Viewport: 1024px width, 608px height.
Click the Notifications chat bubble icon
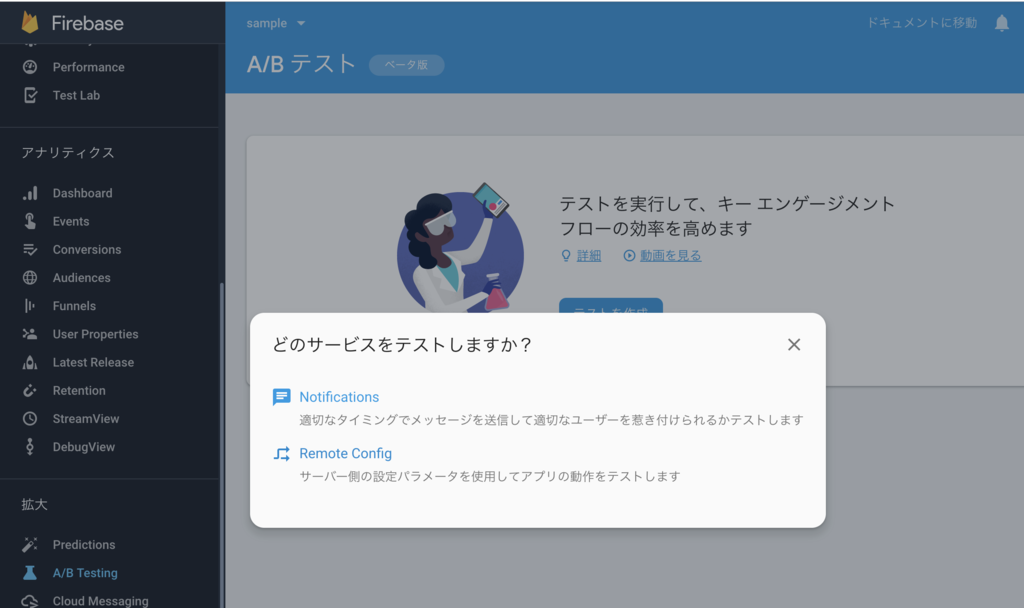[281, 396]
